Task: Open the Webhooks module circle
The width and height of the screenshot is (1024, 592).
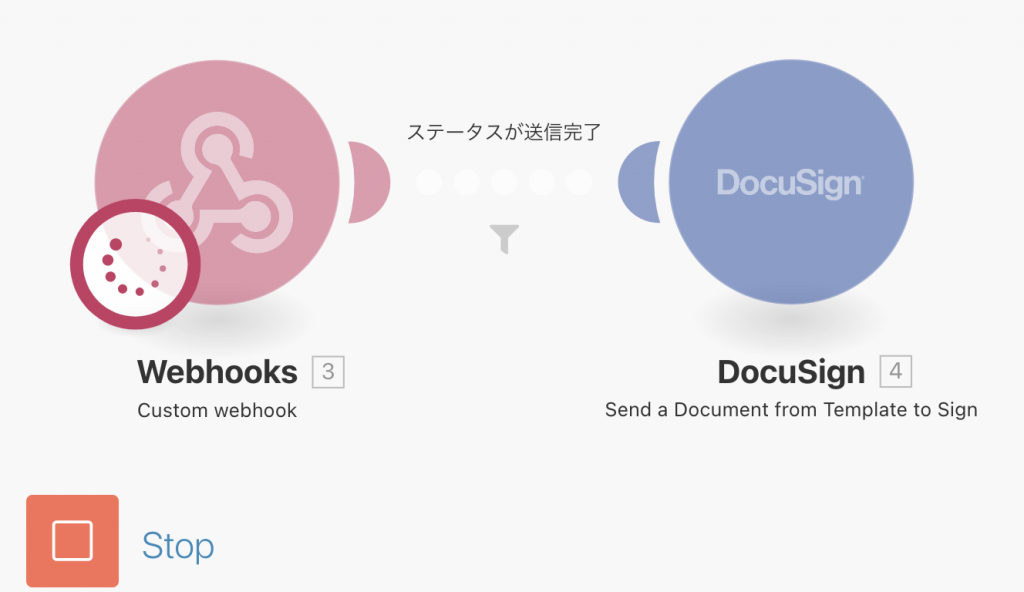Action: coord(217,182)
